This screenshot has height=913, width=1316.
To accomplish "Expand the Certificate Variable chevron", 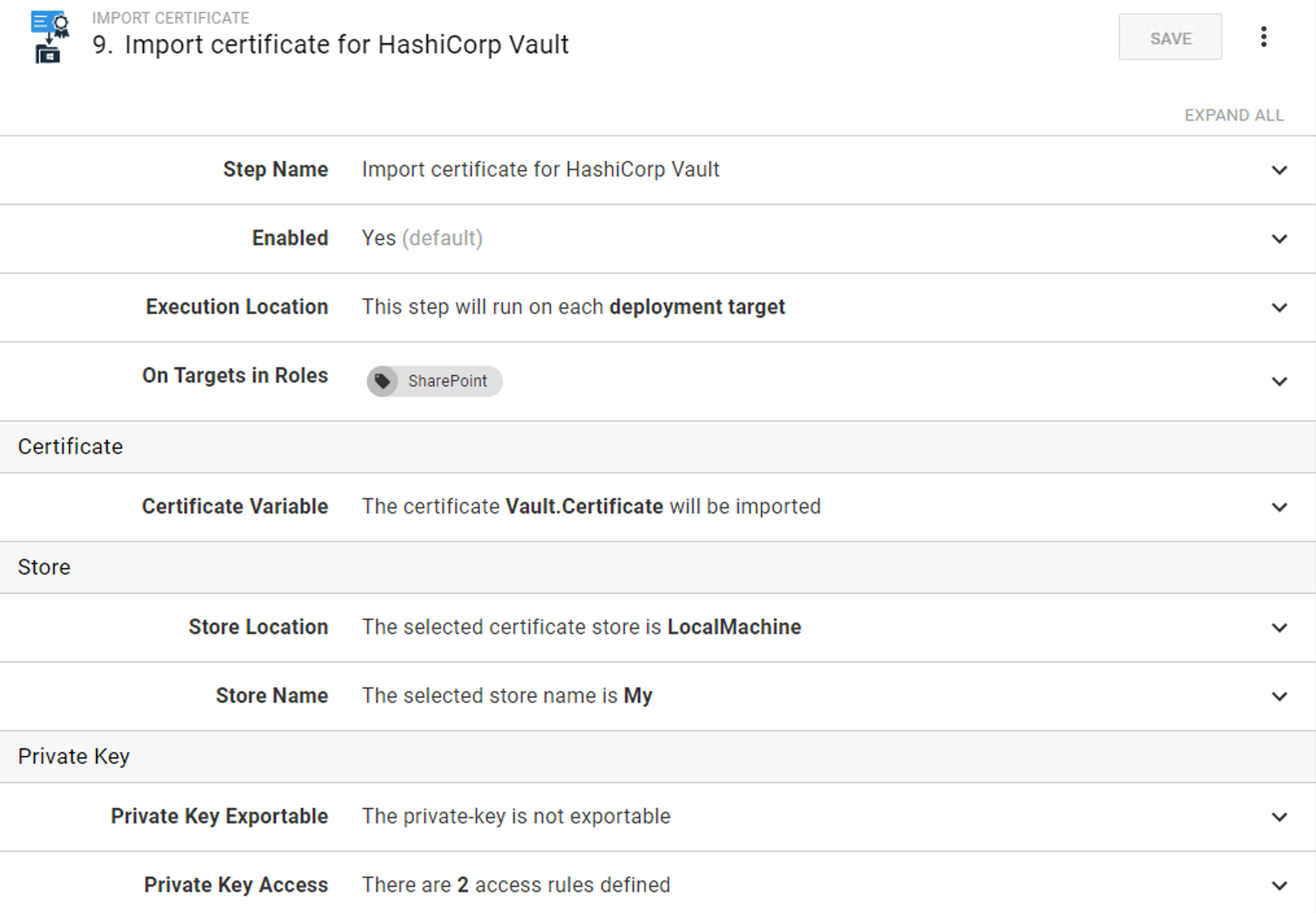I will [1278, 508].
